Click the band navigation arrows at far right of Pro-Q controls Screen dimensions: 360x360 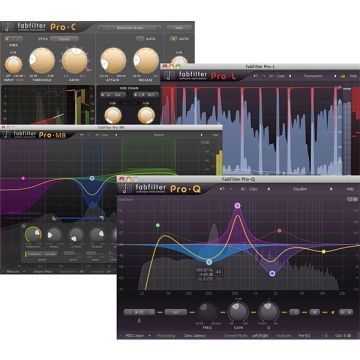[346, 312]
